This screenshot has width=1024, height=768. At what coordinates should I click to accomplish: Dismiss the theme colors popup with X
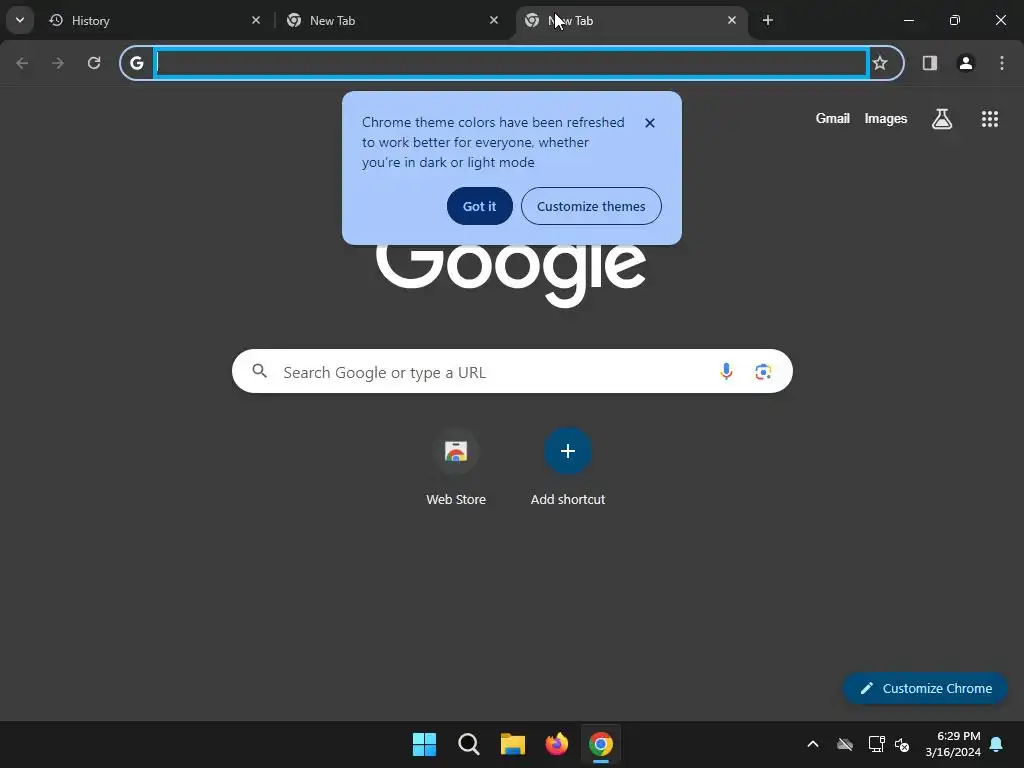click(x=650, y=123)
